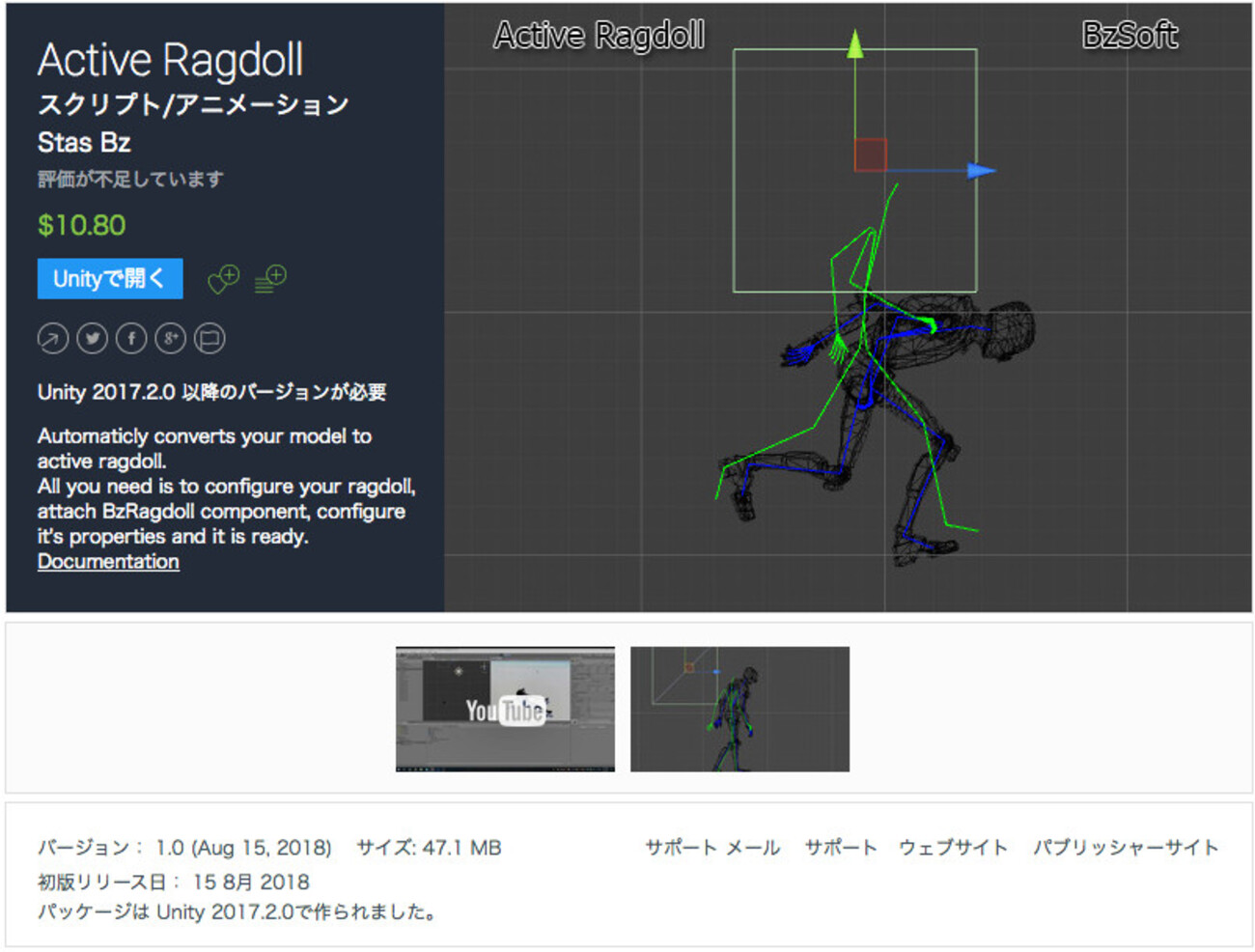Click the 初版リリース日 release date text
The height and width of the screenshot is (952, 1255).
(x=174, y=882)
